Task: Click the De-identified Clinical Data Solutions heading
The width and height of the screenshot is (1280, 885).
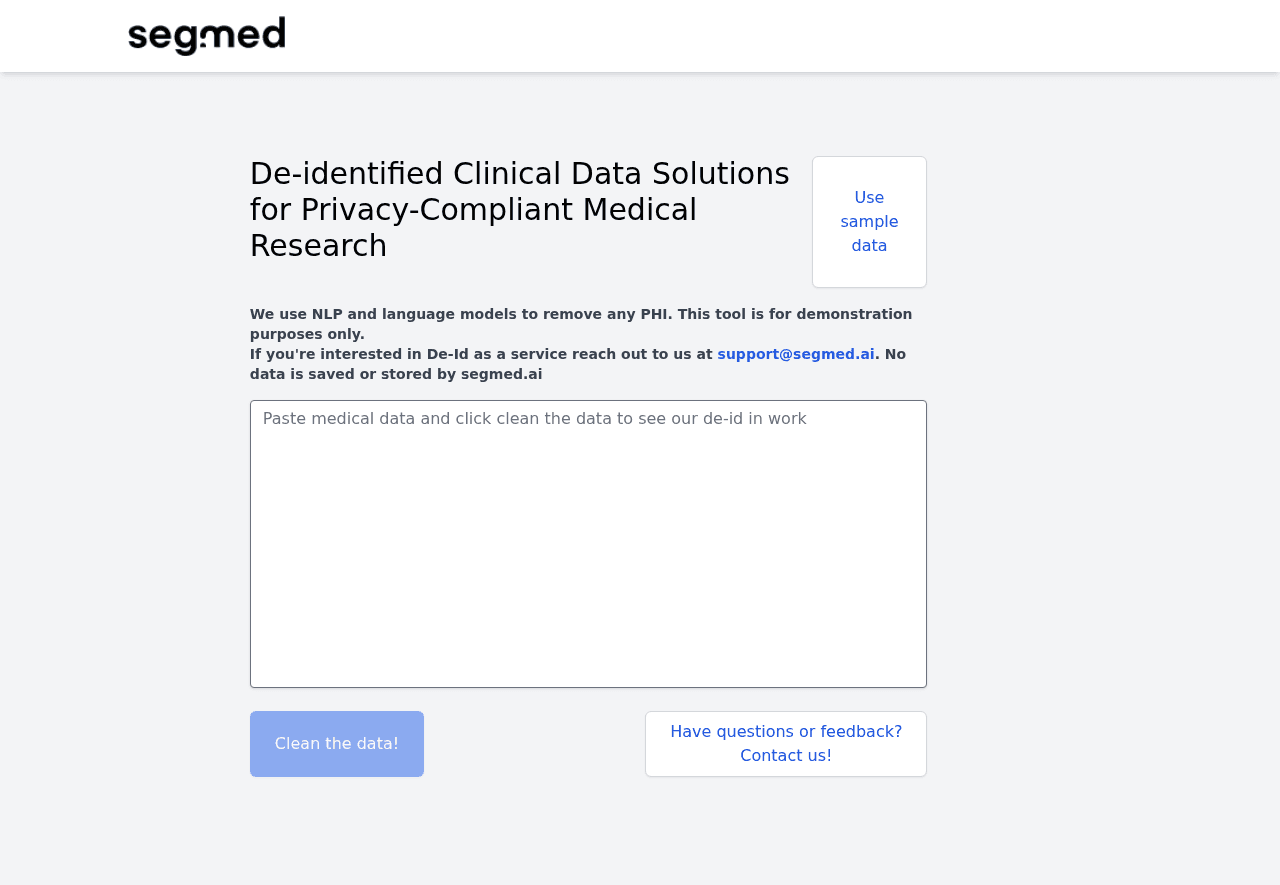Action: [x=519, y=174]
